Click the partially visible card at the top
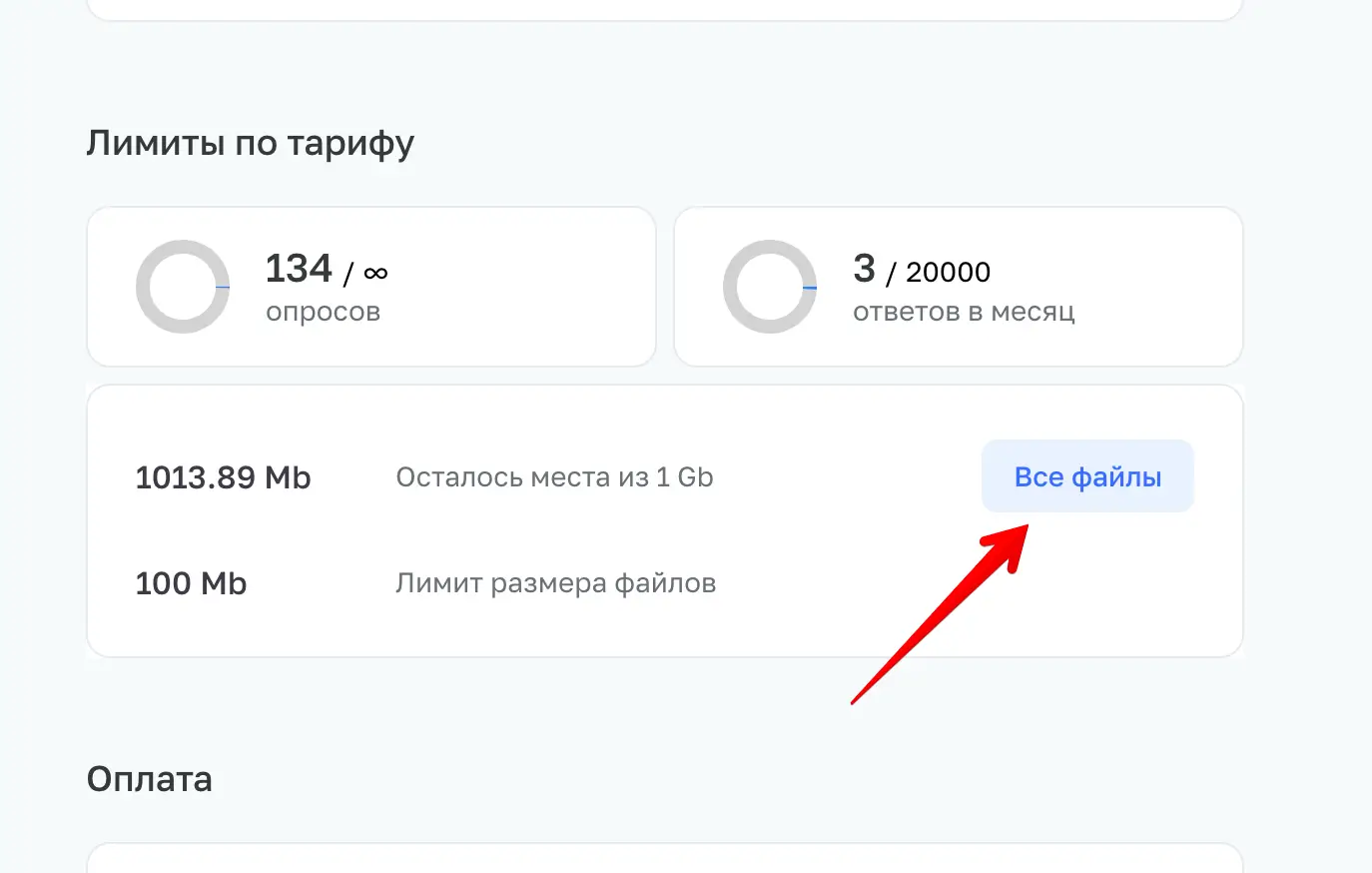Screen dimensions: 1372x873 665,10
